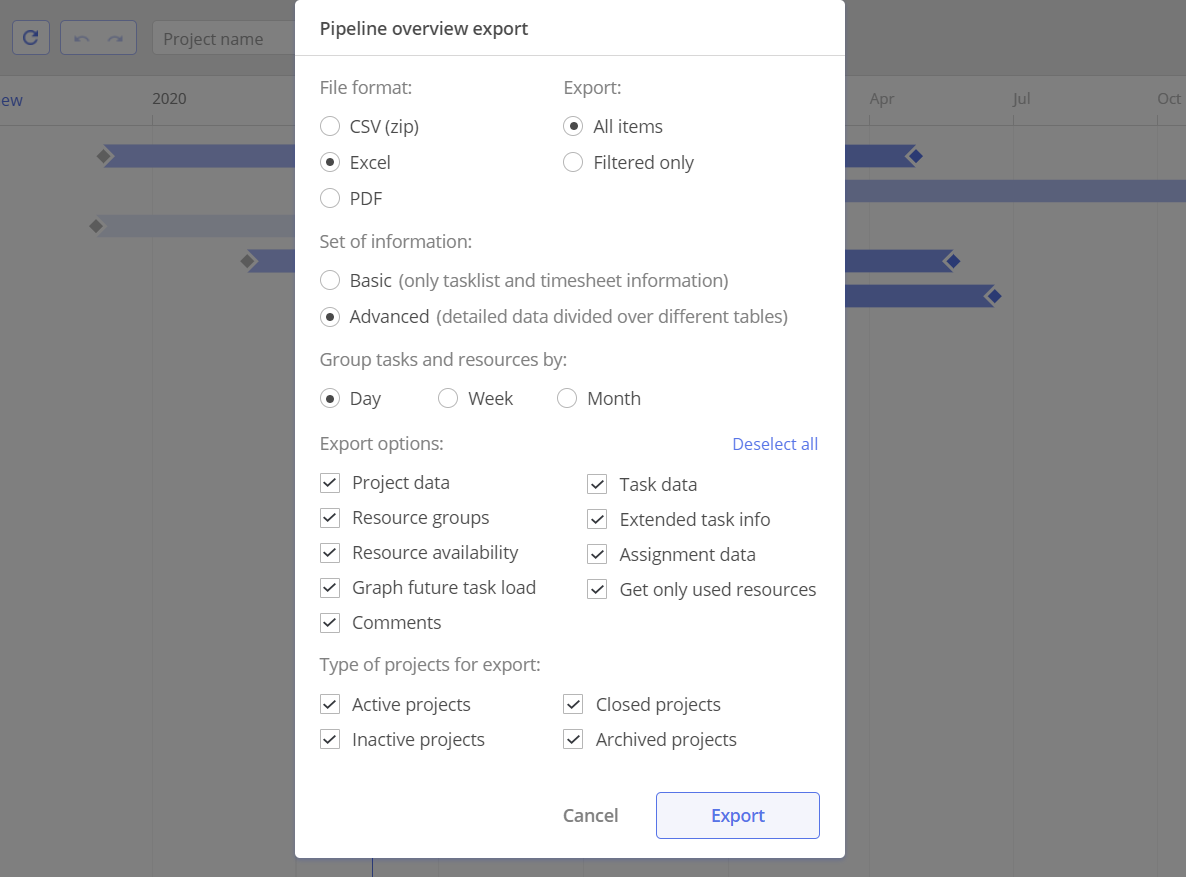The width and height of the screenshot is (1186, 877).
Task: Select the Excel file format
Action: tap(330, 163)
